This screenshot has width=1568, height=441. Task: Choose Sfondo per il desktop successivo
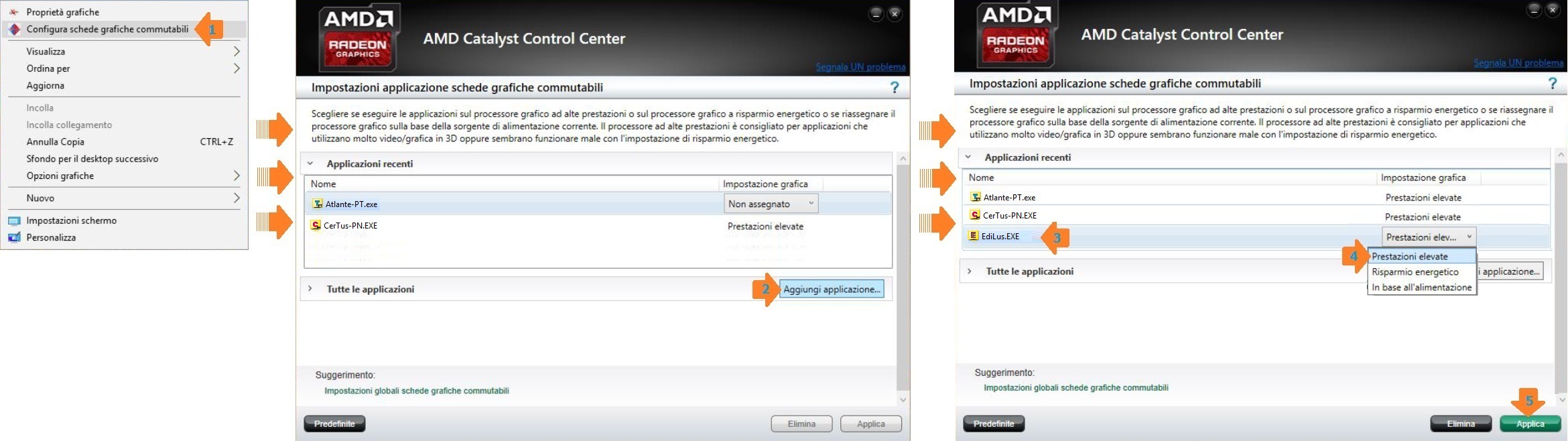124,158
